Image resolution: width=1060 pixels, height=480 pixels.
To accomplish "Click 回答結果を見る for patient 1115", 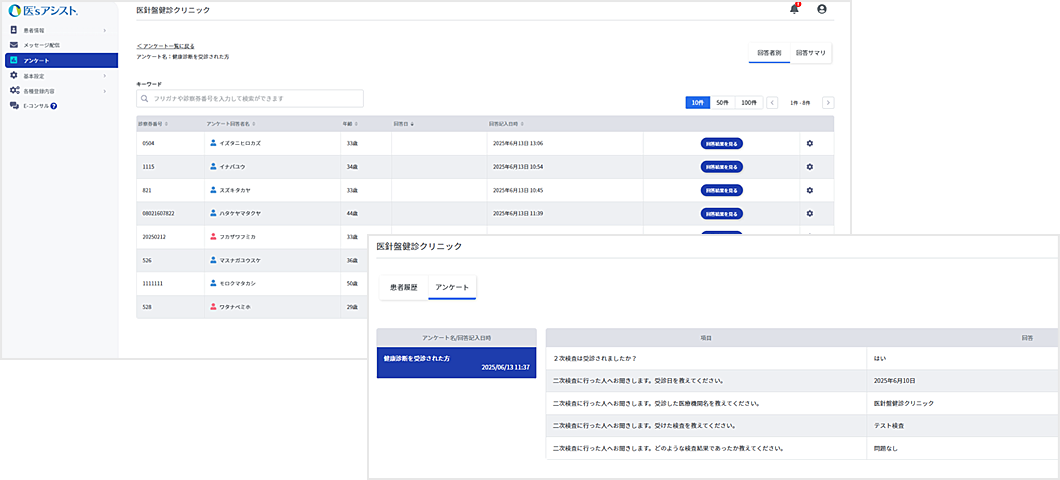I will [x=721, y=166].
